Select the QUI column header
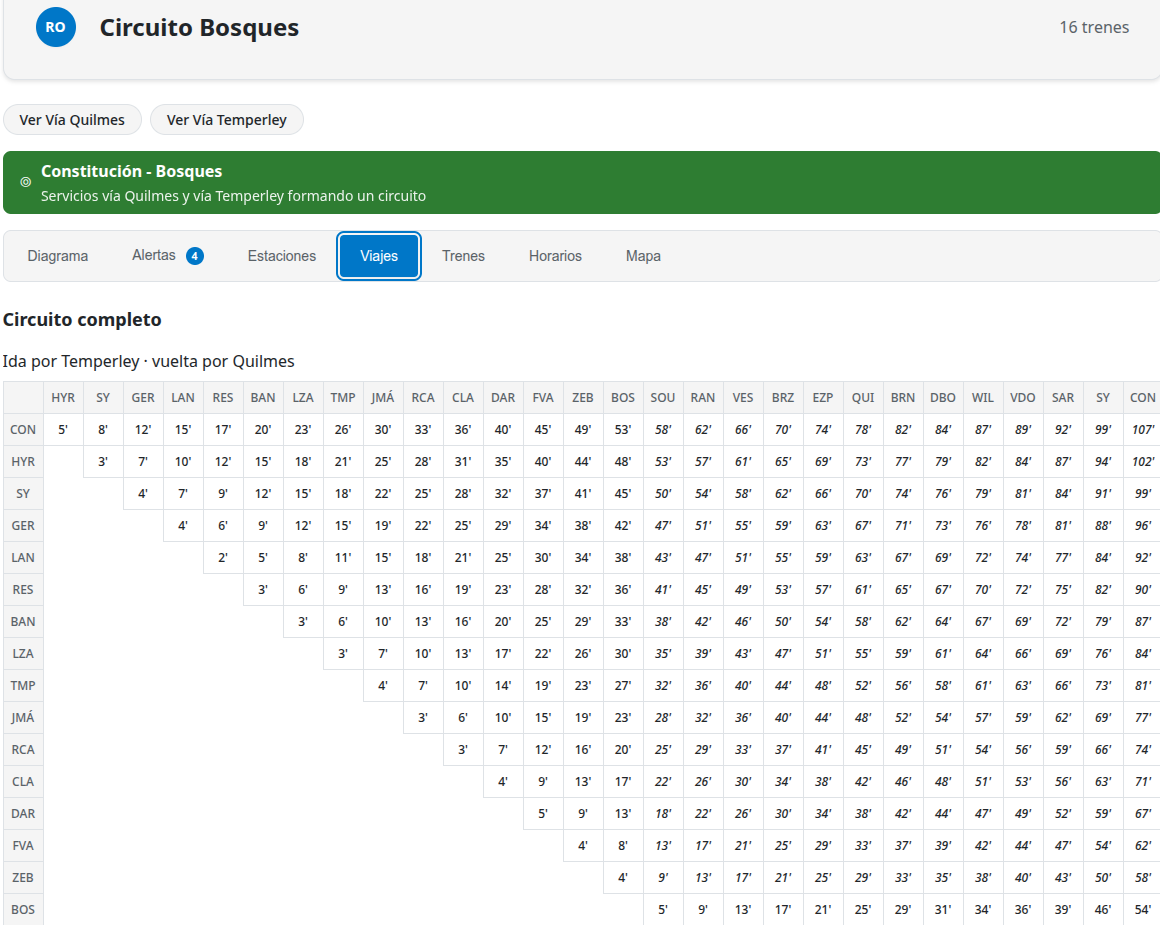Image resolution: width=1160 pixels, height=925 pixels. [863, 397]
